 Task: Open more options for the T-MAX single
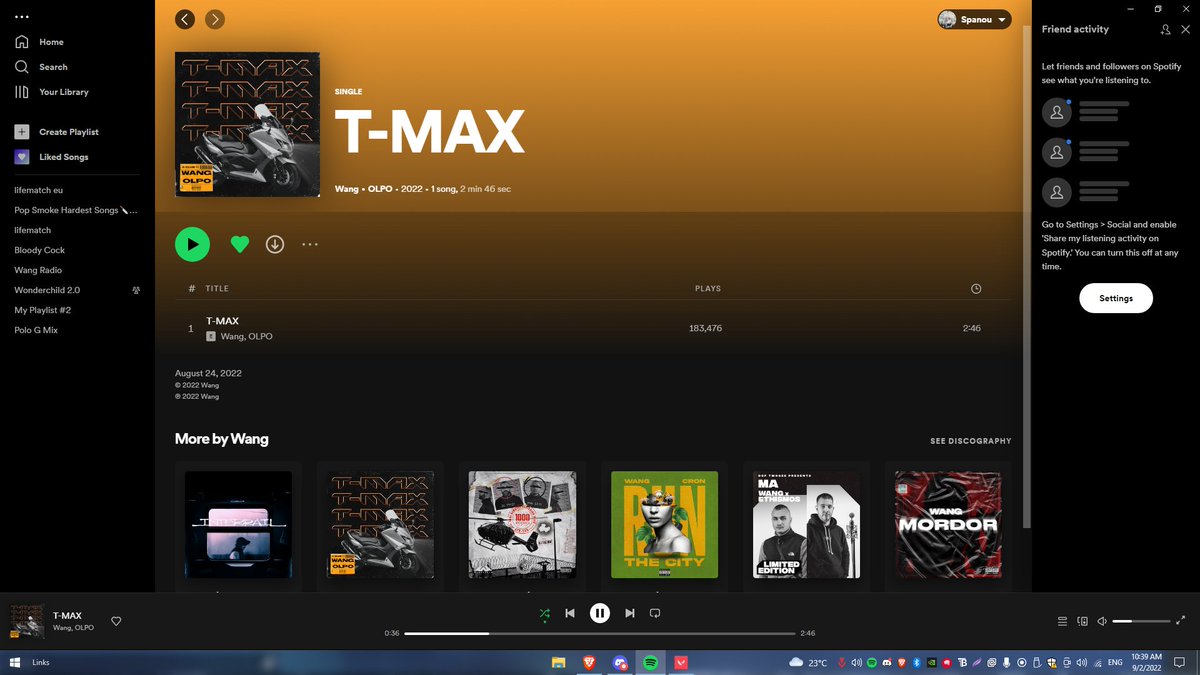[x=310, y=244]
